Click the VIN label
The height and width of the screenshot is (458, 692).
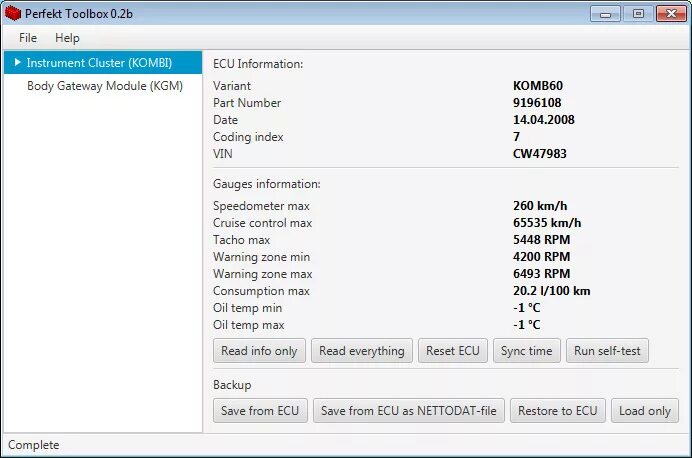223,154
